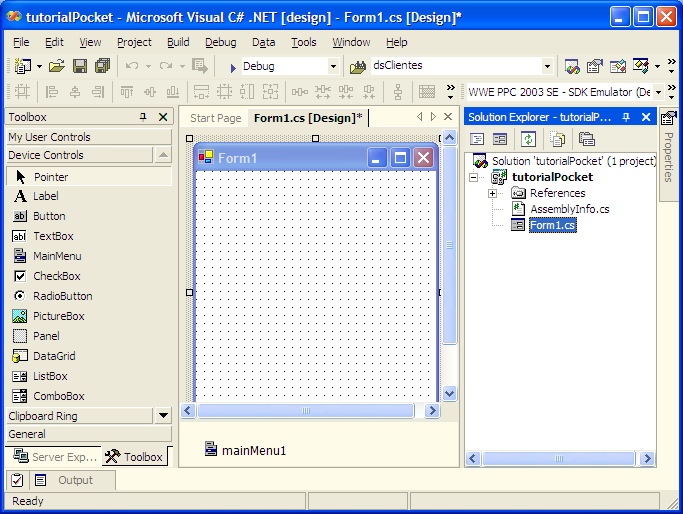This screenshot has width=683, height=514.
Task: Select the PictureBox control in Toolbox
Action: click(x=58, y=316)
